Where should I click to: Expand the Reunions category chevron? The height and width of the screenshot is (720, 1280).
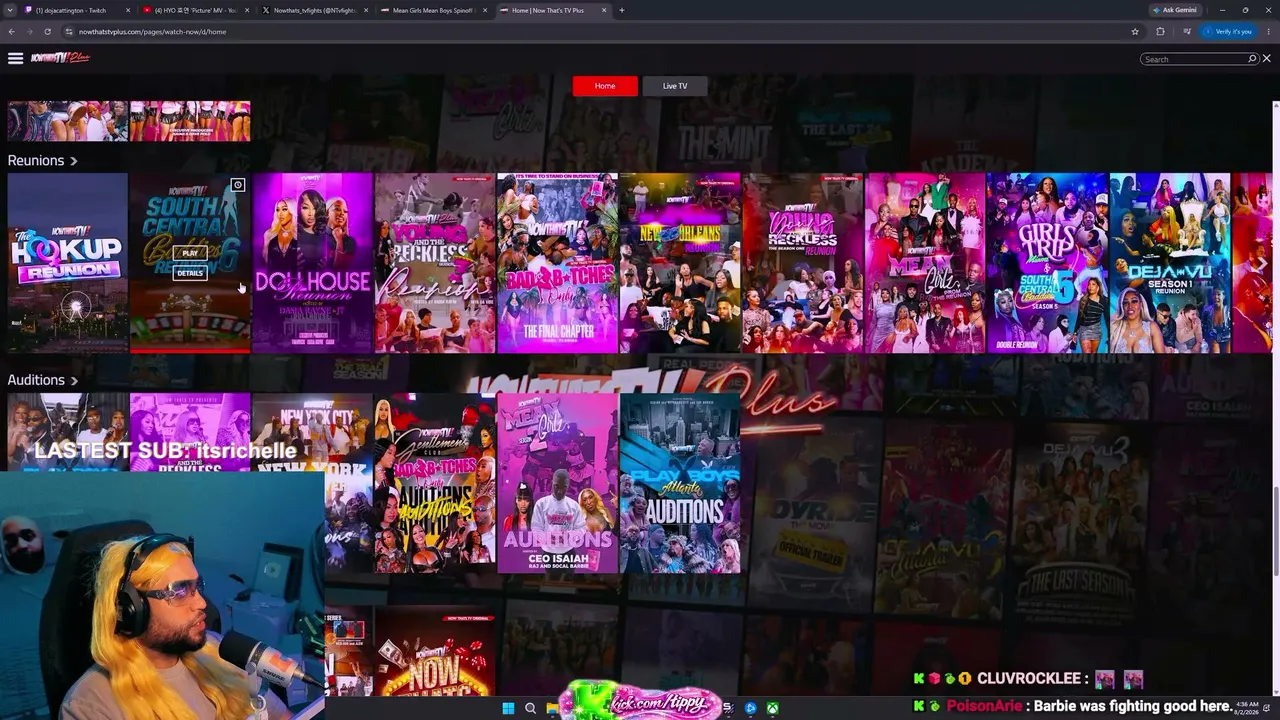73,161
